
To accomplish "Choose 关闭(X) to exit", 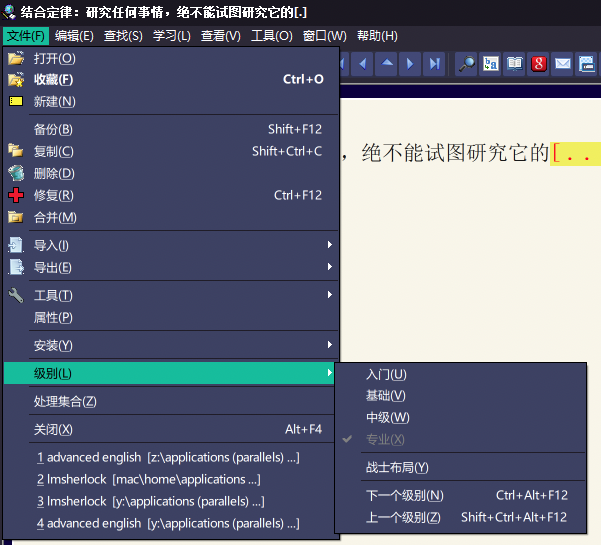I will (171, 429).
